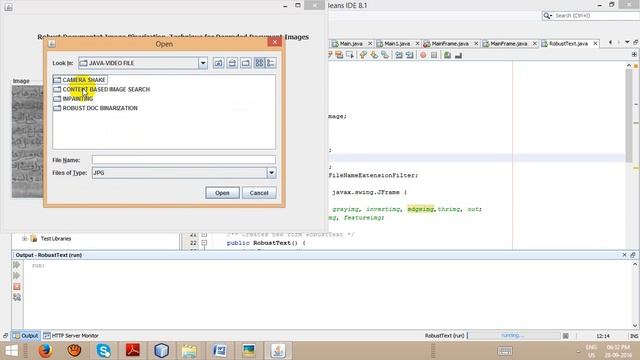Expand the Files of Type dropdown
Viewport: 640px width, 360px height.
pyautogui.click(x=271, y=173)
